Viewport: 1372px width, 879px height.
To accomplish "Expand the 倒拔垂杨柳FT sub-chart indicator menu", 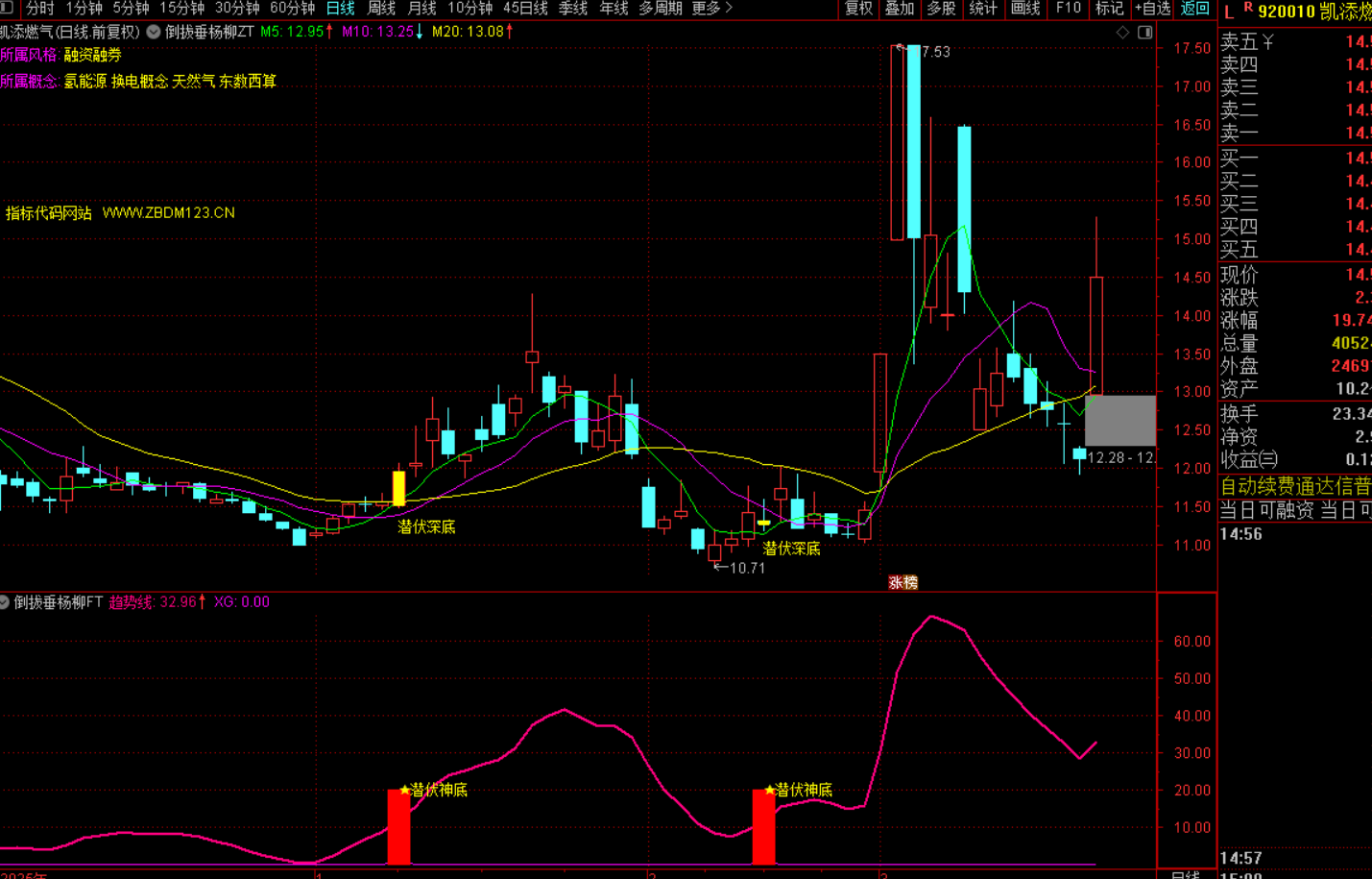I will pyautogui.click(x=5, y=602).
